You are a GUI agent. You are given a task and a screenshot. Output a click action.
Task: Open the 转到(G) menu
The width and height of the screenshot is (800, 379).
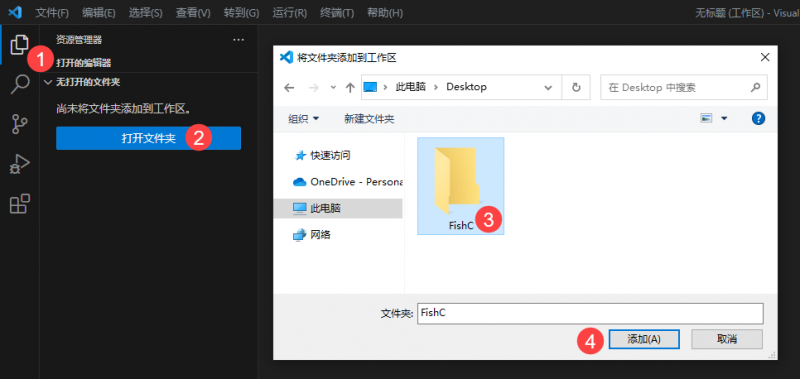tap(241, 13)
